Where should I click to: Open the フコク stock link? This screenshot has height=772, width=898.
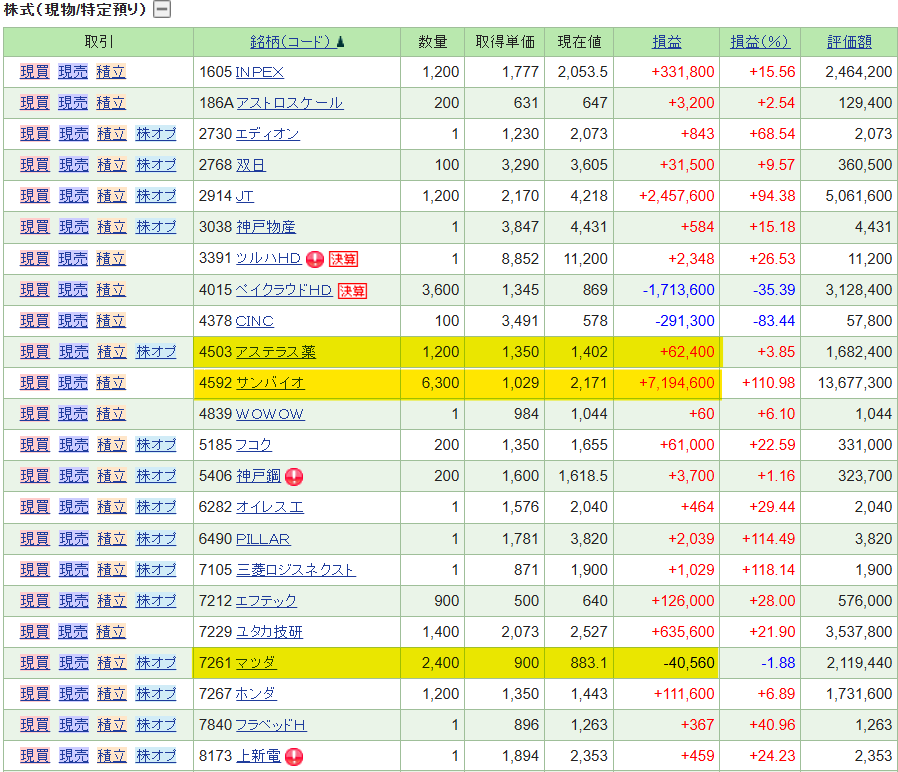(254, 444)
